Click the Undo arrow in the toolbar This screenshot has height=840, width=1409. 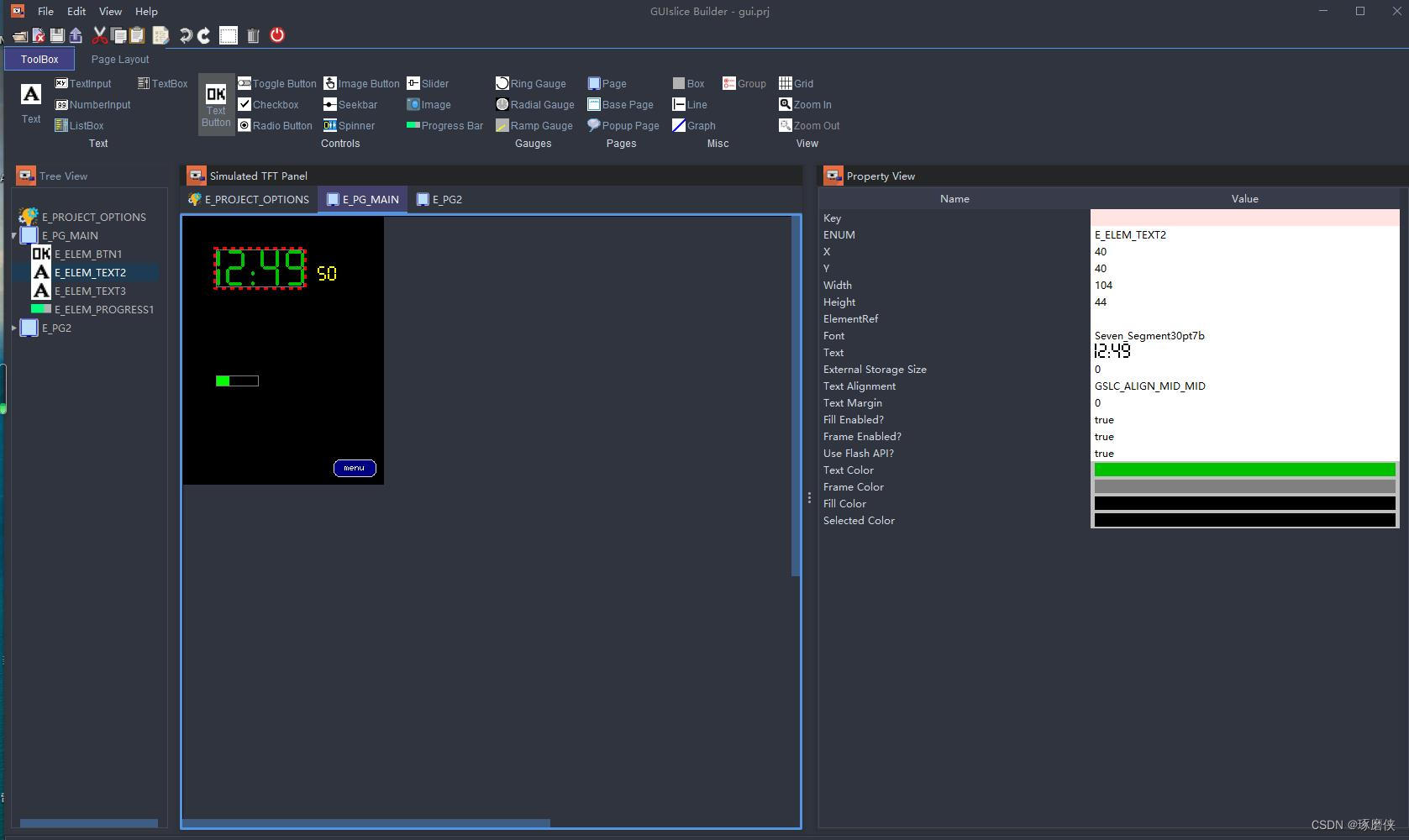(184, 35)
